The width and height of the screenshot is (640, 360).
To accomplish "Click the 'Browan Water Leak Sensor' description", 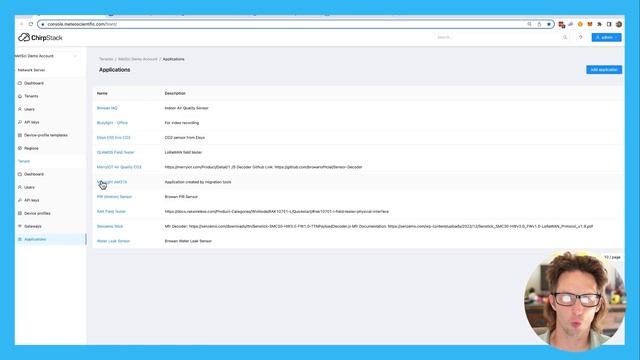I will pos(188,241).
